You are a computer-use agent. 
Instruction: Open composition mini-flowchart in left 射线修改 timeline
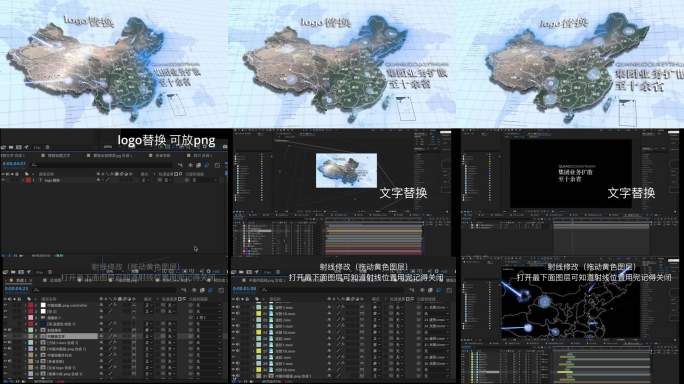click(183, 290)
